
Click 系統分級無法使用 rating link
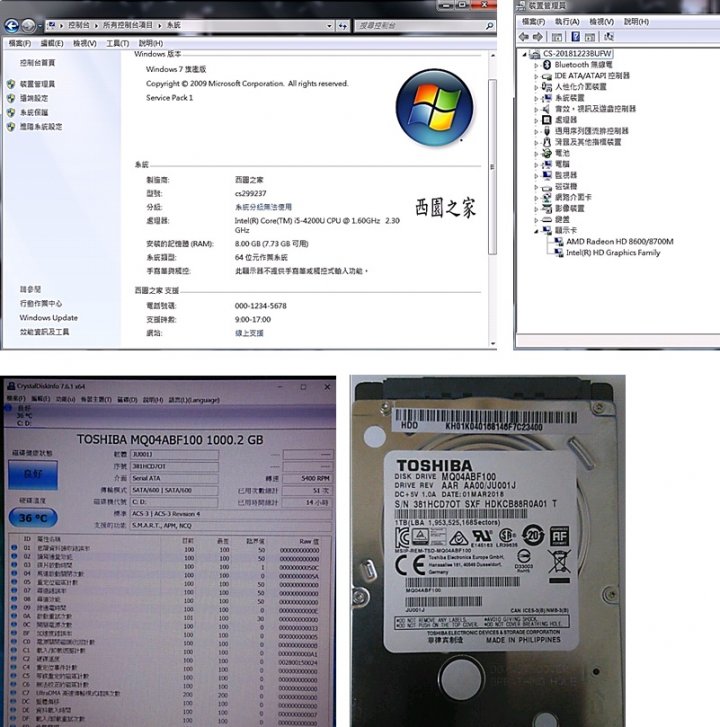263,207
